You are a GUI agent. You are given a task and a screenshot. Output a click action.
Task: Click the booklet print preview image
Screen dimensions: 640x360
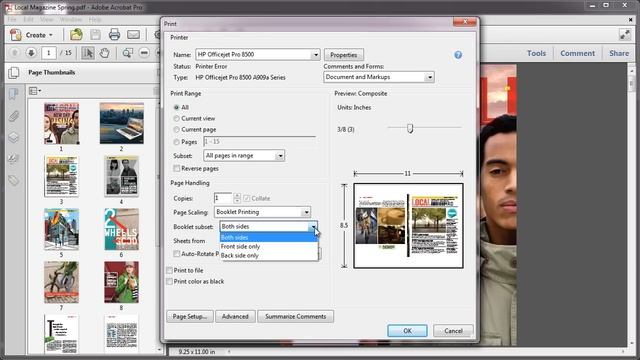coord(408,226)
